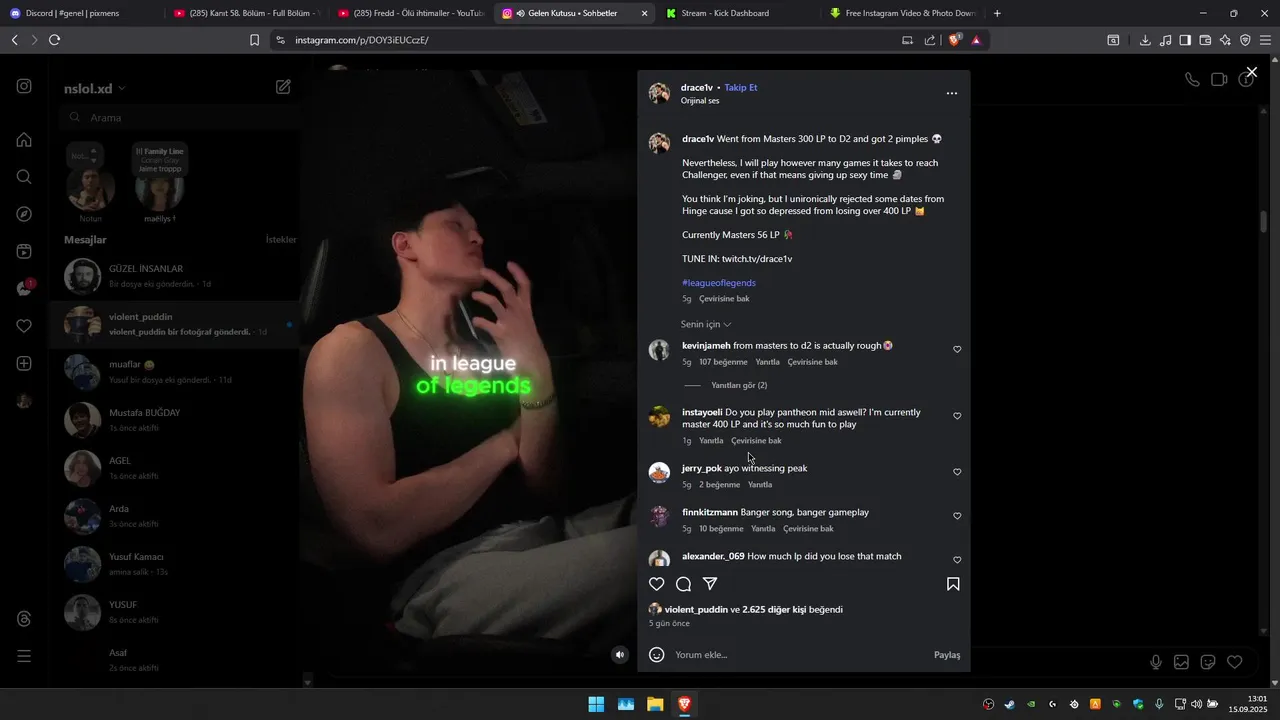Screen dimensions: 1280x720
Task: Open the nslol.xd account switcher dropdown
Action: tap(95, 88)
